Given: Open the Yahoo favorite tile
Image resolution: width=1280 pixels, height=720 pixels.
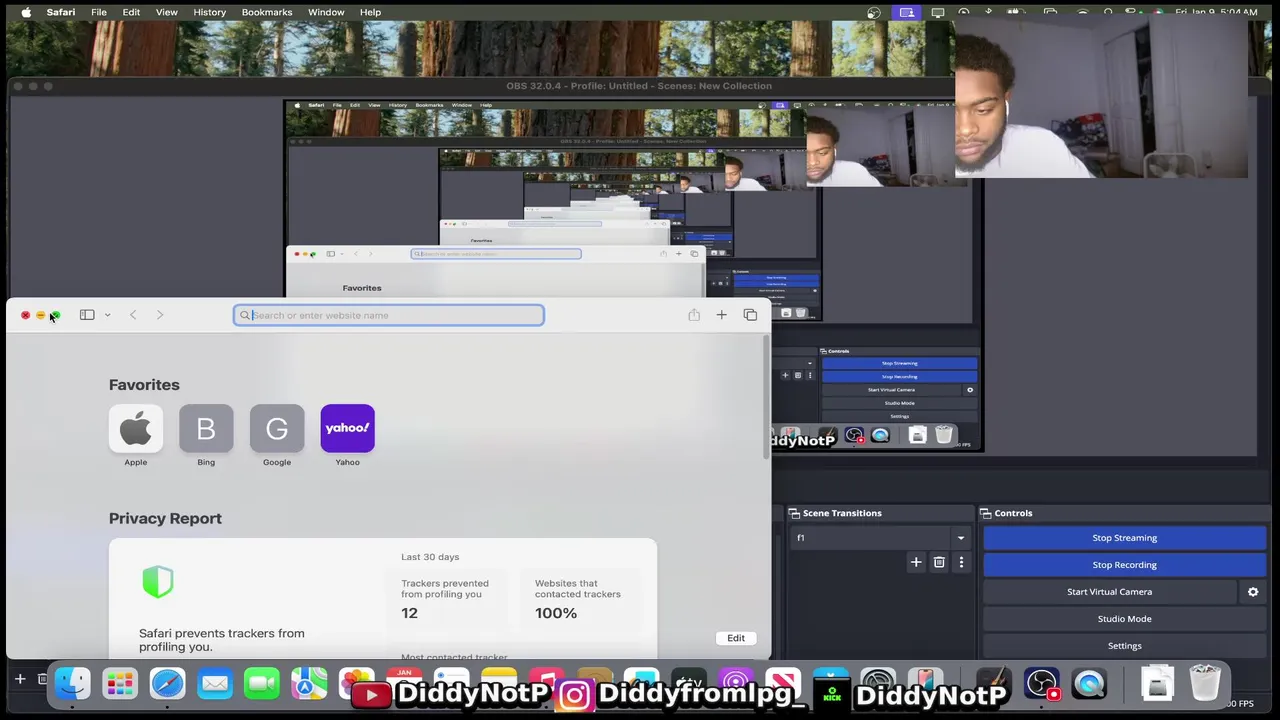Looking at the screenshot, I should click(x=347, y=429).
